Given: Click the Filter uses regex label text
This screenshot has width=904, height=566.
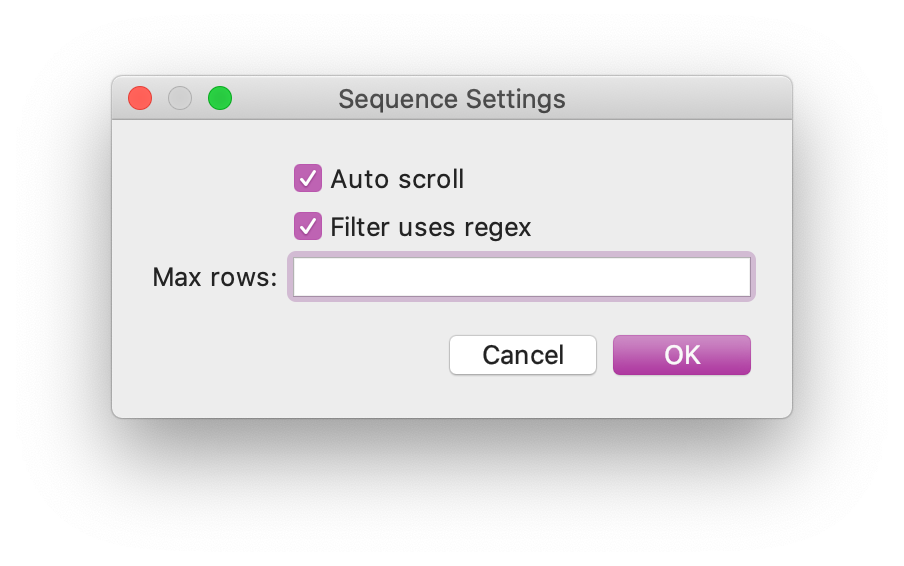Looking at the screenshot, I should (430, 227).
